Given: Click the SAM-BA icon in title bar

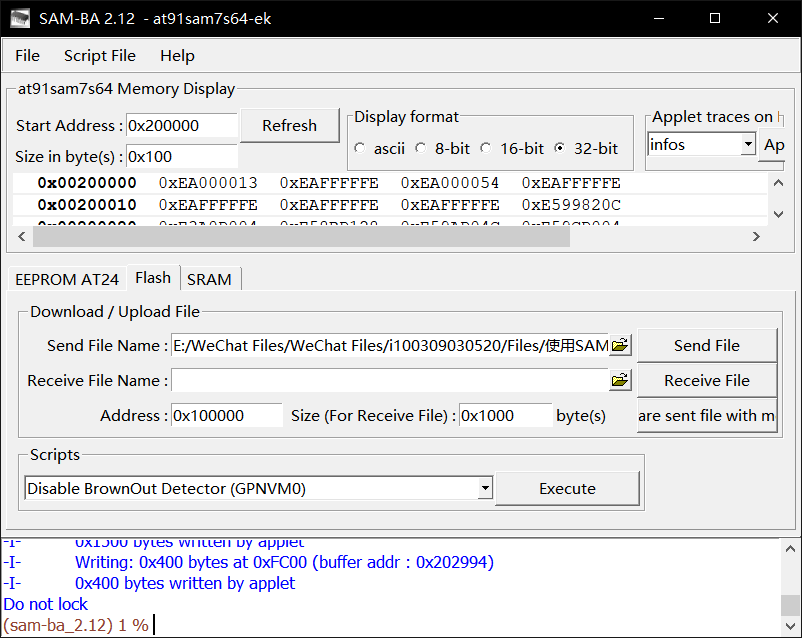Looking at the screenshot, I should tap(20, 17).
